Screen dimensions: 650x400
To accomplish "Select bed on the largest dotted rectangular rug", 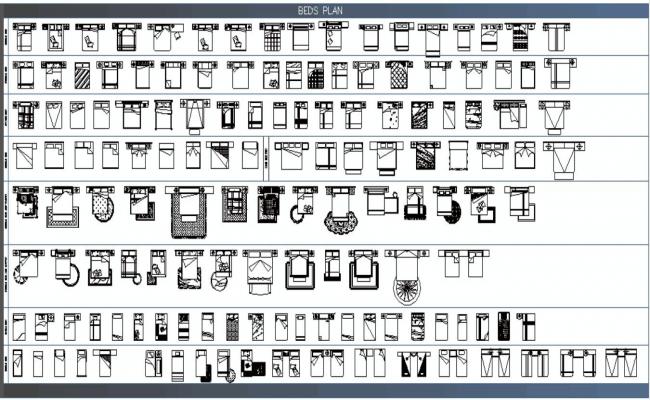I will (x=189, y=212).
